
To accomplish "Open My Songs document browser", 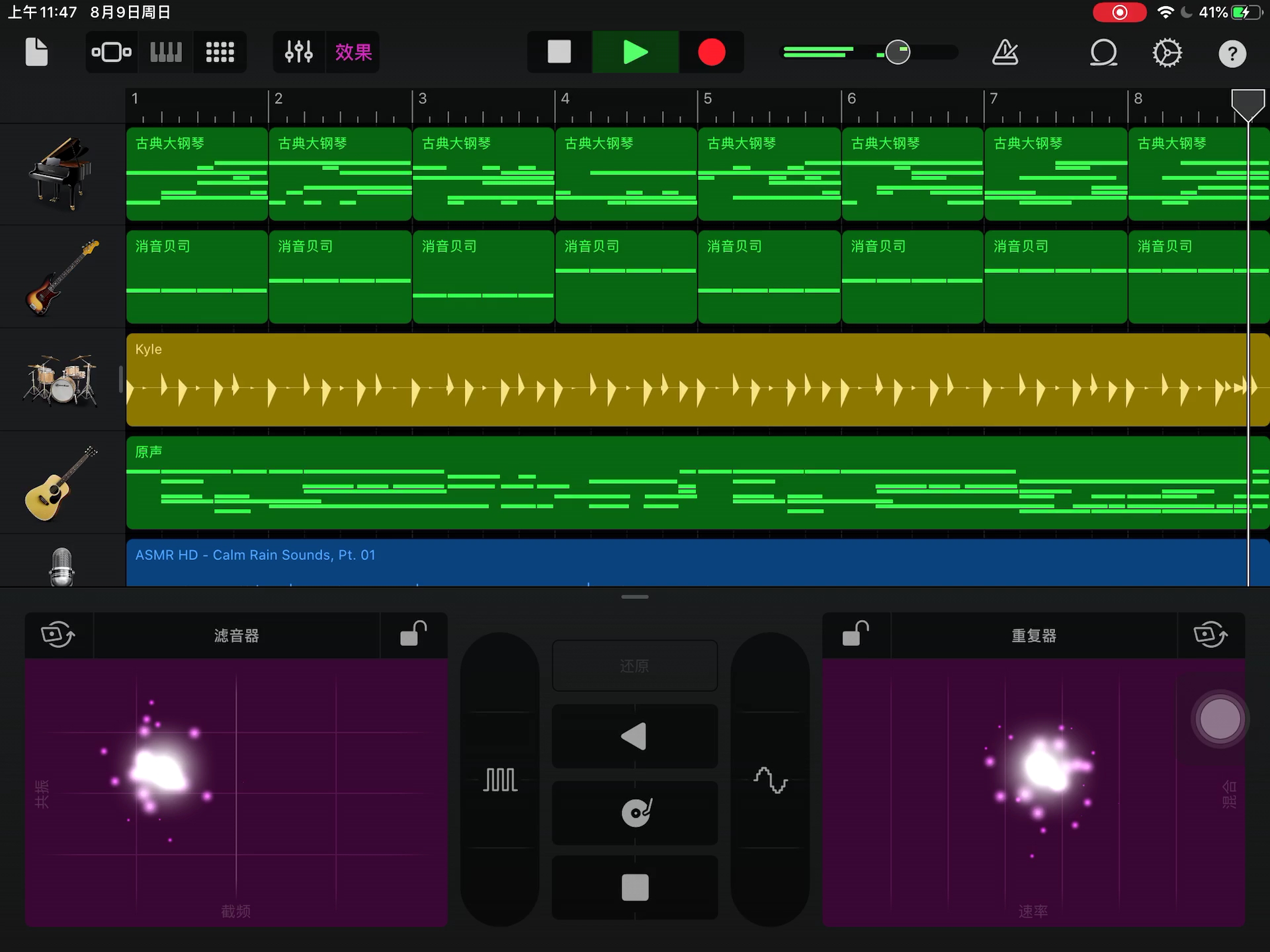I will tap(36, 52).
